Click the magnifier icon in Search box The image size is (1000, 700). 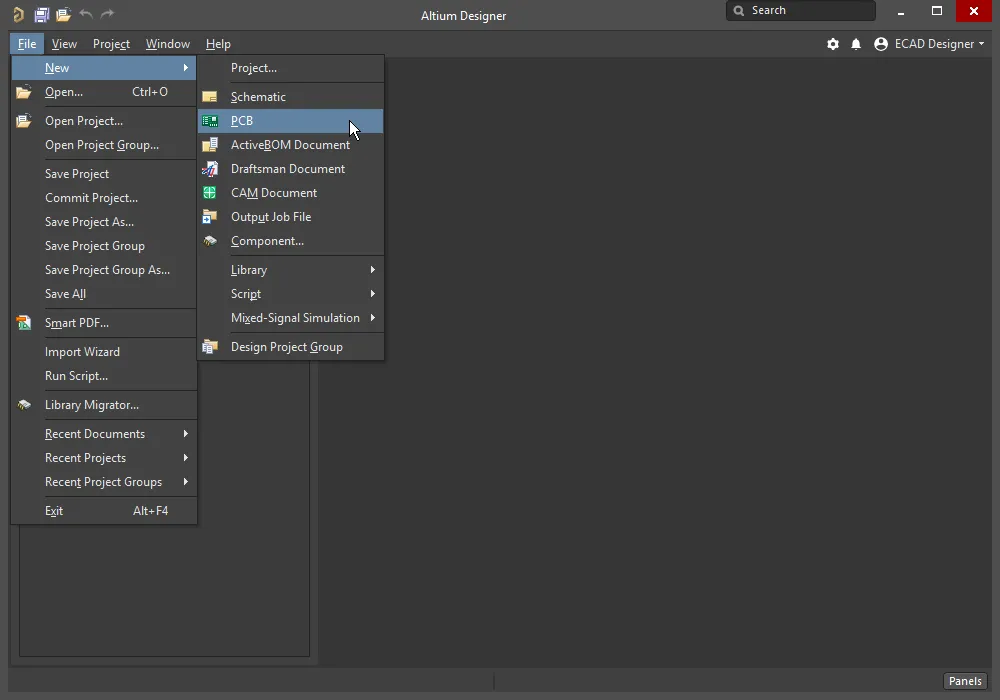(x=739, y=10)
